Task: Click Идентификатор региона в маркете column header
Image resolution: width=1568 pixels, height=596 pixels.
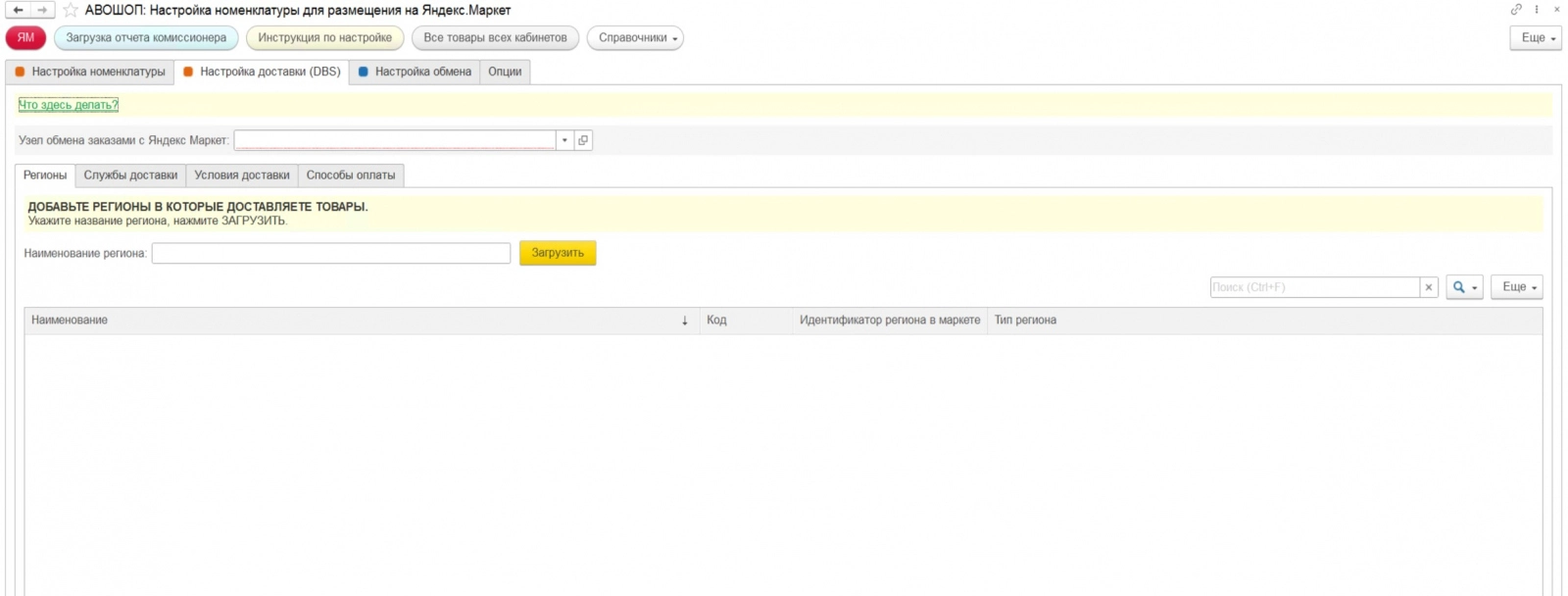Action: 890,321
